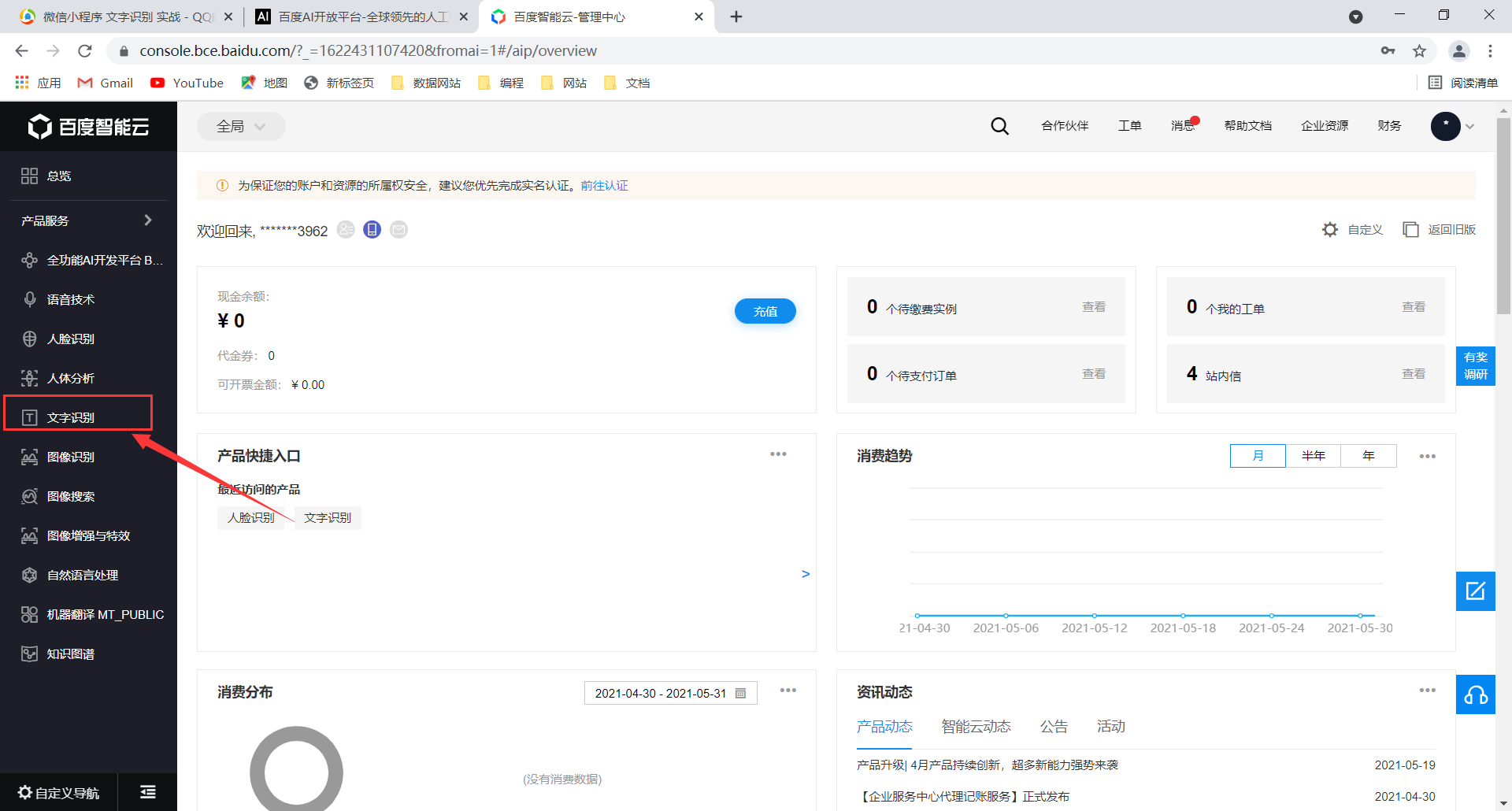This screenshot has width=1512, height=811.
Task: Reload the page with refresh button
Action: [85, 50]
